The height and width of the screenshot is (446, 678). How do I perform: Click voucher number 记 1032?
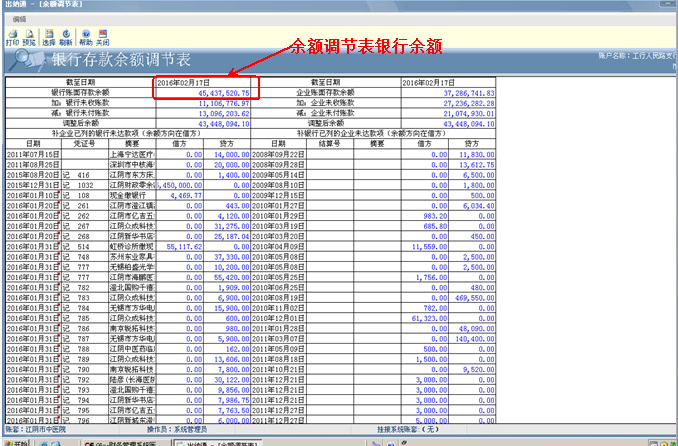[x=85, y=185]
